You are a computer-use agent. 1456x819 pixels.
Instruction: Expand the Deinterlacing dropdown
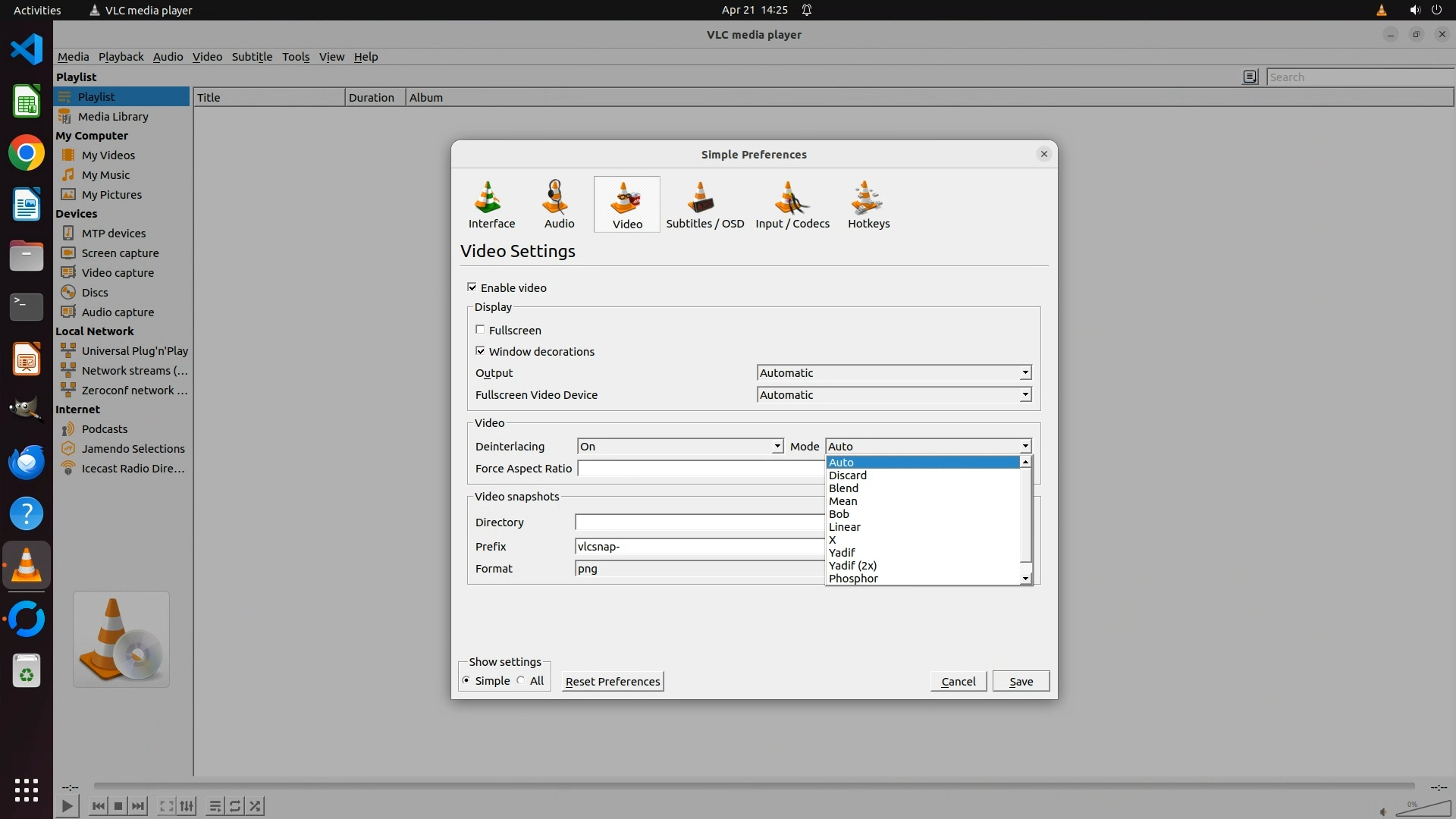(679, 447)
